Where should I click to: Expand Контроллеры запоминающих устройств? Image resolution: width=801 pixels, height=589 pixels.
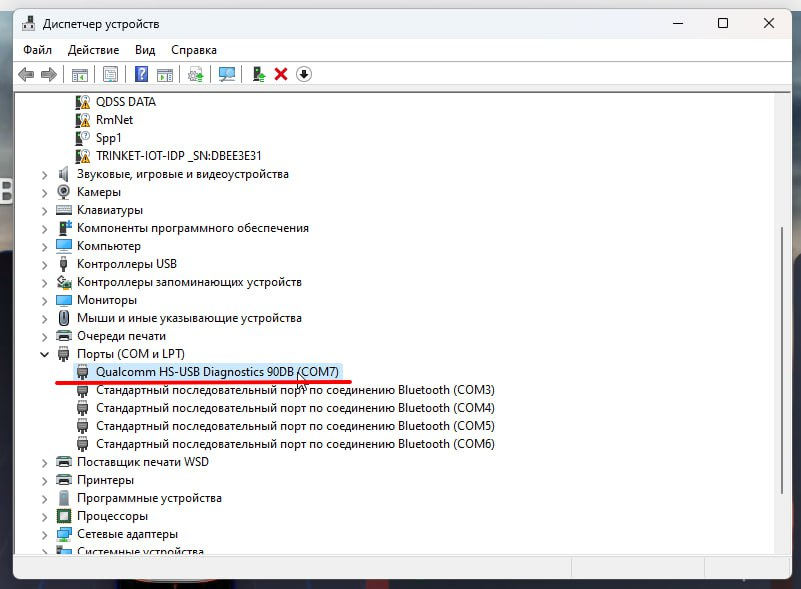tap(44, 283)
